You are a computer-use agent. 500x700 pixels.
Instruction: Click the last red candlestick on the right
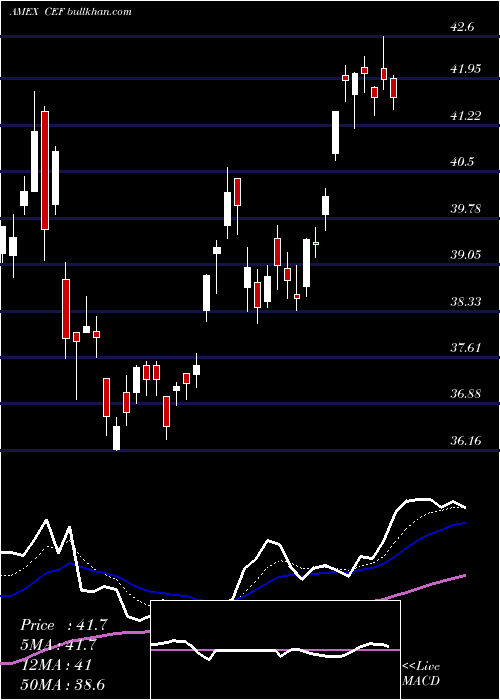(x=393, y=88)
